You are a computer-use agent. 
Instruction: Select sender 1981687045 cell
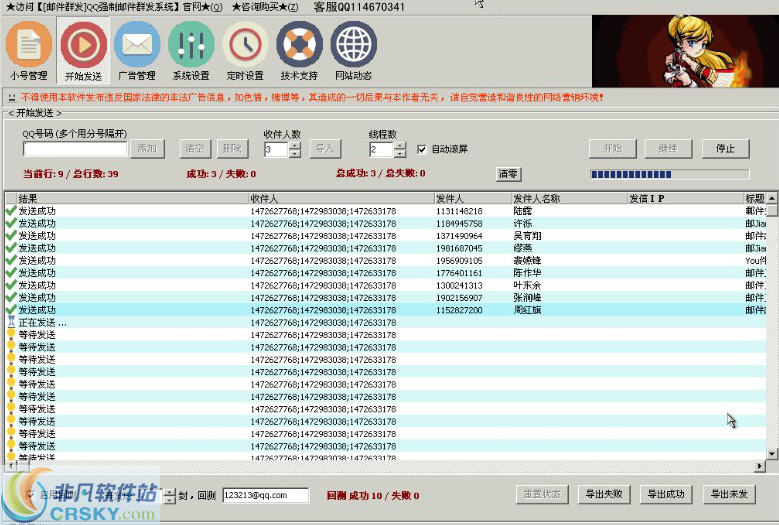coord(459,248)
